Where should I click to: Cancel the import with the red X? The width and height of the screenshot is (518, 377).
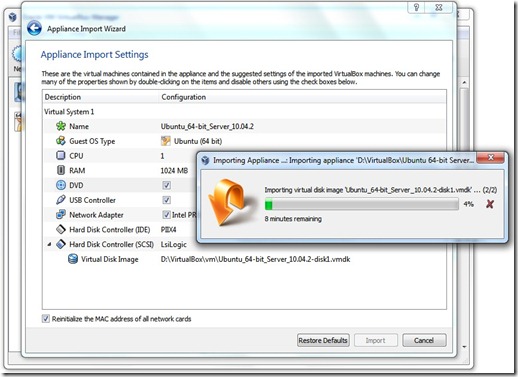490,204
